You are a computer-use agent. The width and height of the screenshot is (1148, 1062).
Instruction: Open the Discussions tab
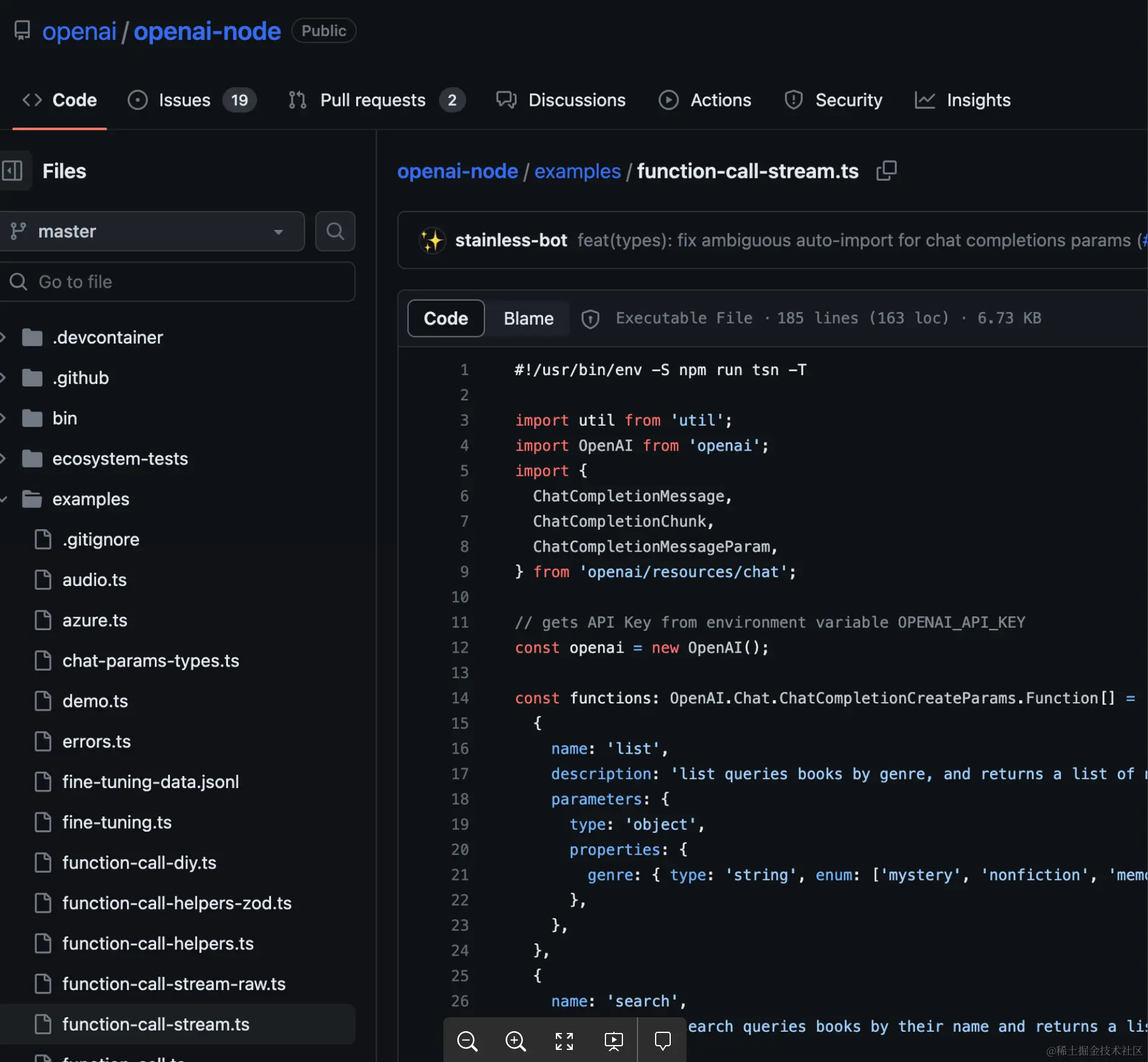click(x=561, y=100)
